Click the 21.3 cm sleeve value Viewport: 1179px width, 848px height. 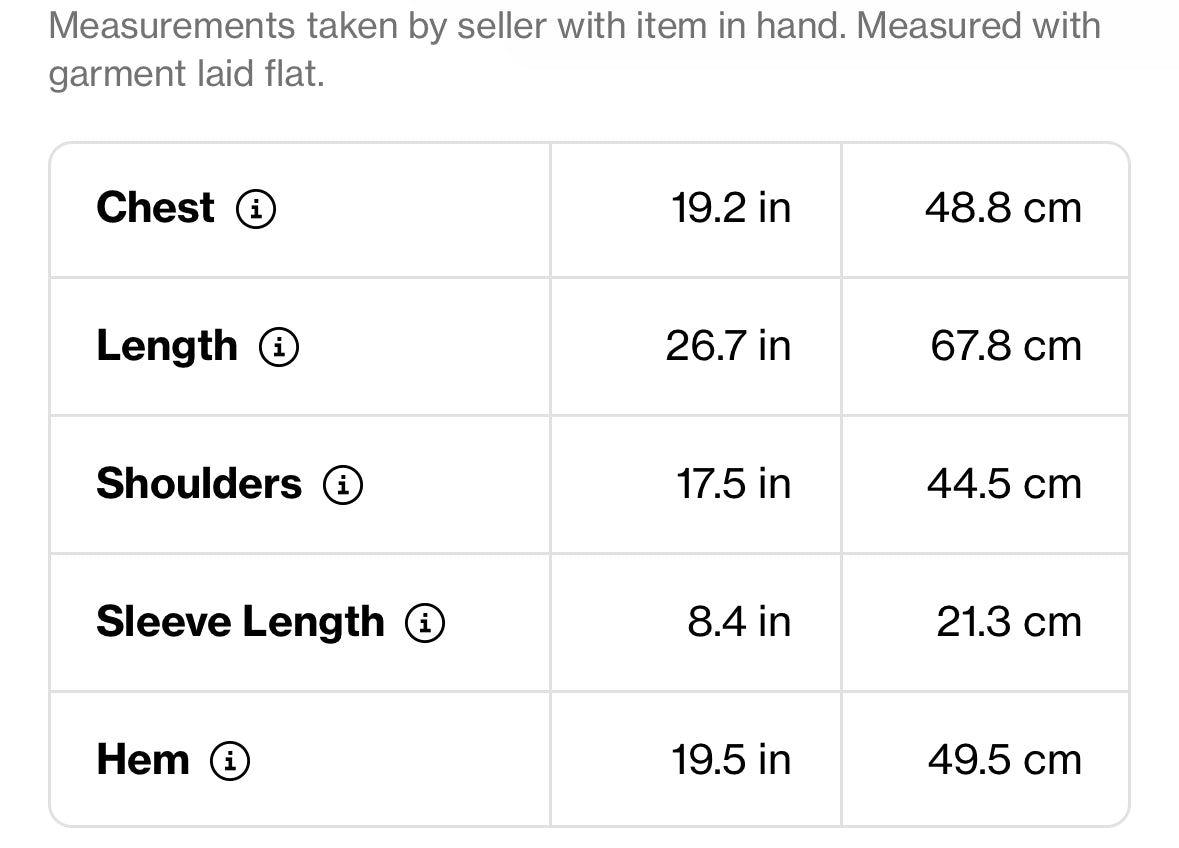pyautogui.click(x=1009, y=622)
